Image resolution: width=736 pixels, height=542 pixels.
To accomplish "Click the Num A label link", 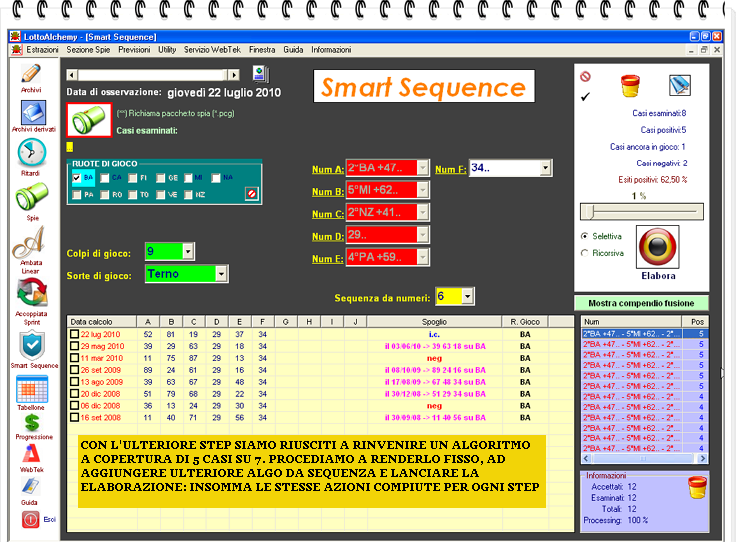I will [328, 170].
